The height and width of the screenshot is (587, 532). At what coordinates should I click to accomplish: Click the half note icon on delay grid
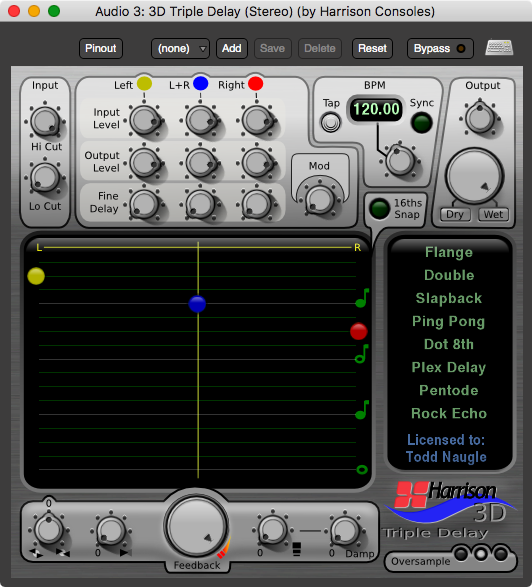click(362, 354)
